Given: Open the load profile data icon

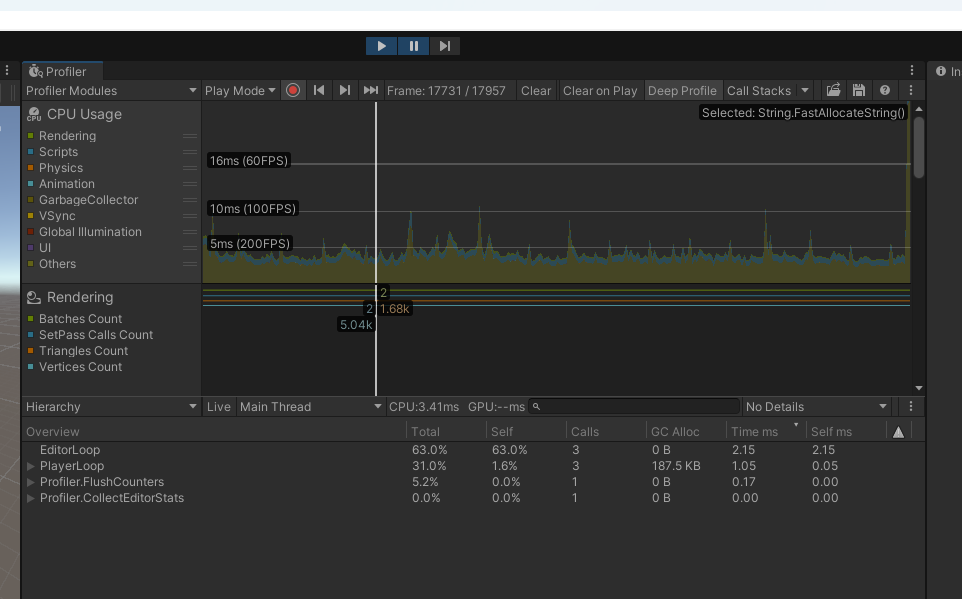Looking at the screenshot, I should pos(833,90).
